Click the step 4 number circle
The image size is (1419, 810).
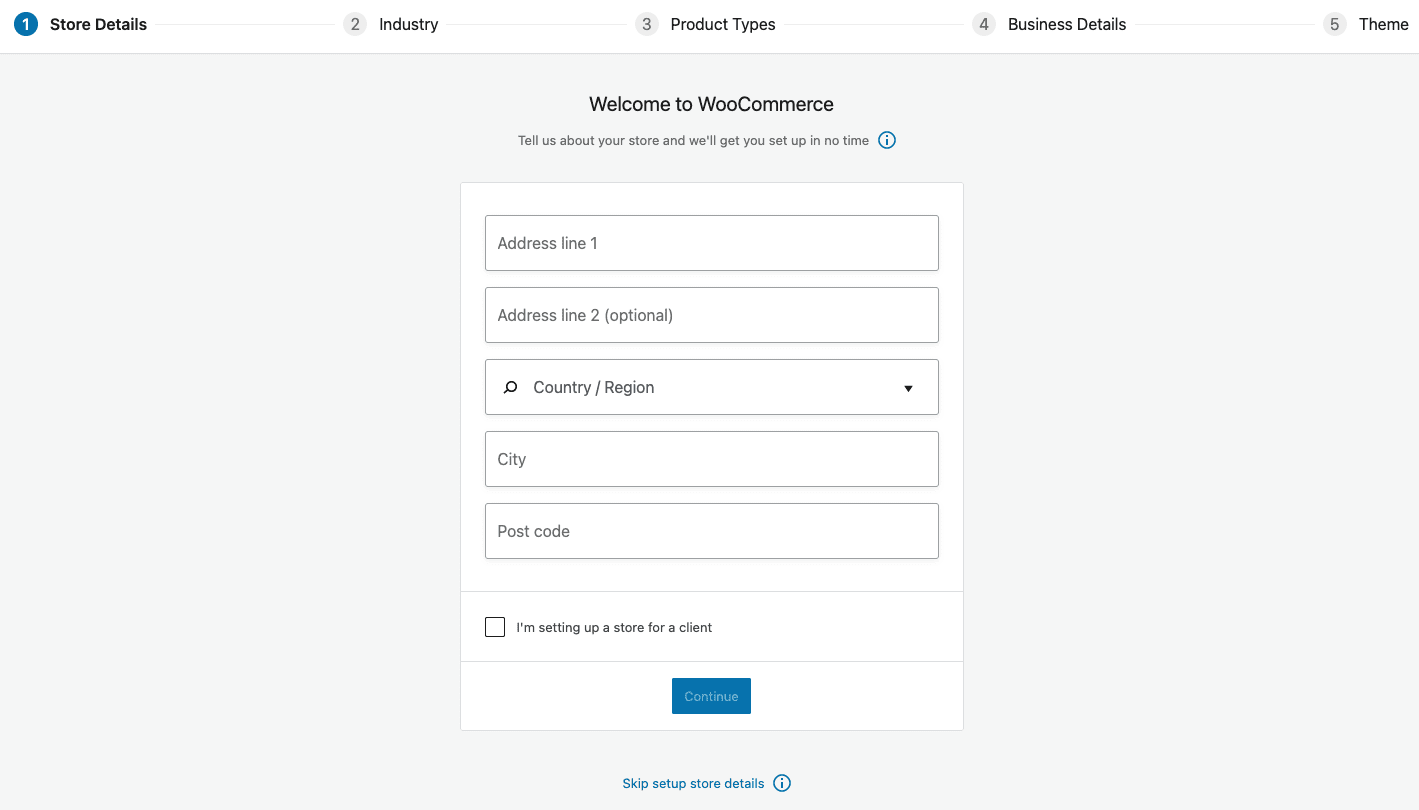coord(984,24)
